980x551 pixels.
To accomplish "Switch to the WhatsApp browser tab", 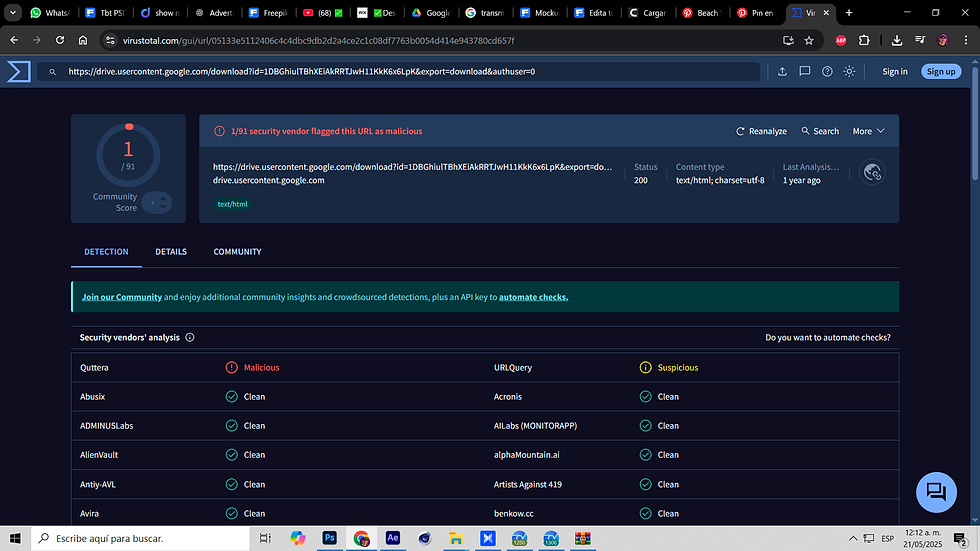I will (50, 12).
